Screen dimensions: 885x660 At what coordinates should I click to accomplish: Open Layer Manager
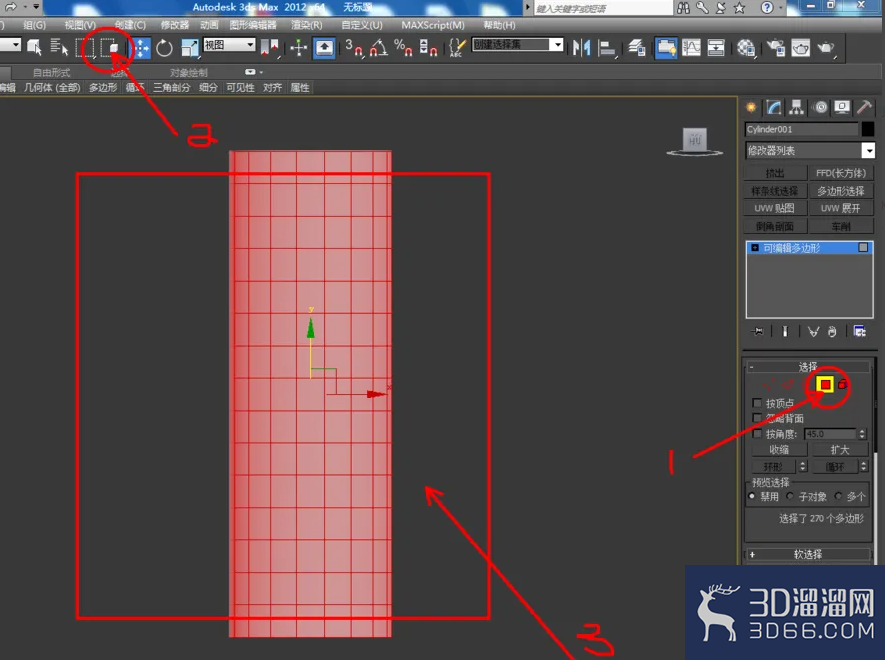coord(637,48)
